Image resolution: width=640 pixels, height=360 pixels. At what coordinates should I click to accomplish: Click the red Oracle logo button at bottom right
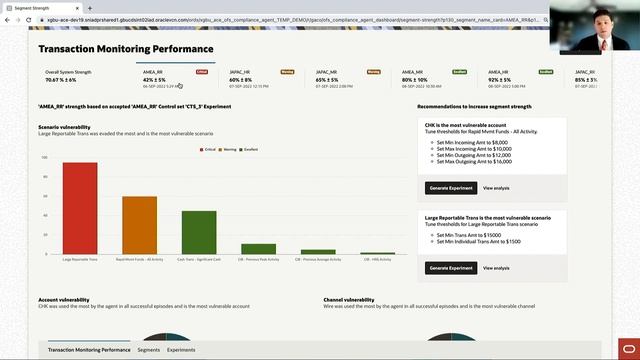point(629,349)
